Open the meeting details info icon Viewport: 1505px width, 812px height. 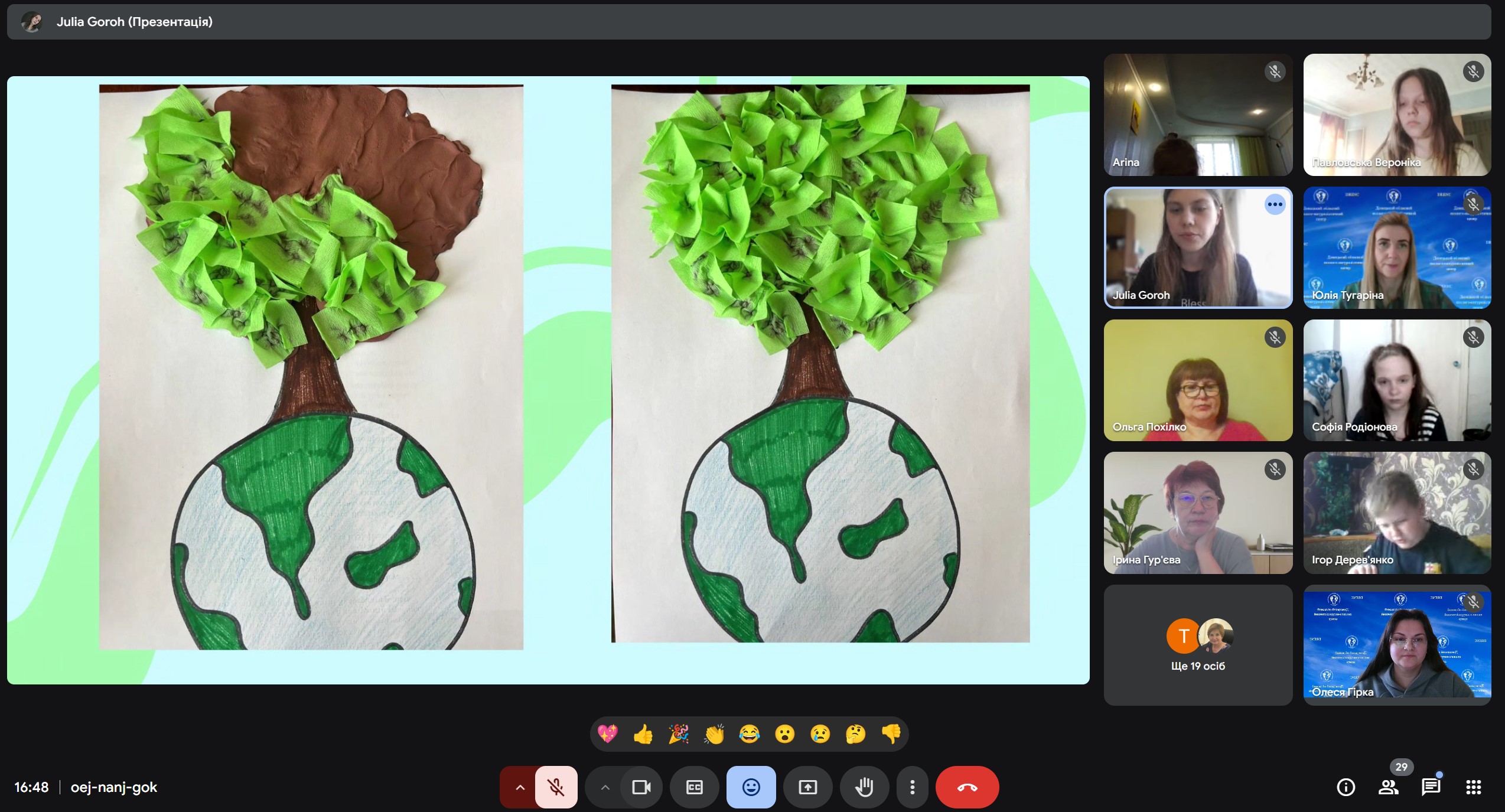pos(1346,787)
